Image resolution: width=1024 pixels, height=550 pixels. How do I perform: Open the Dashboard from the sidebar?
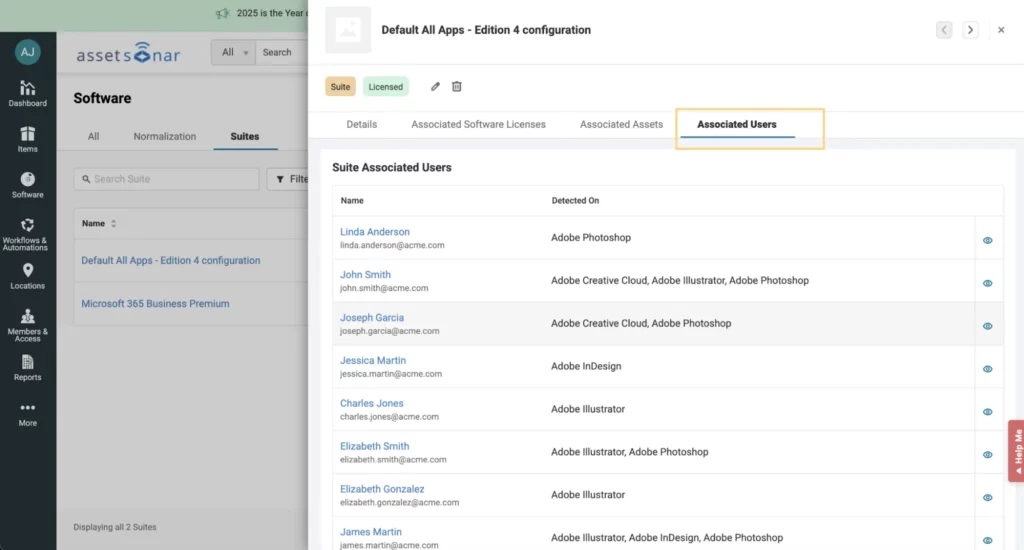28,93
